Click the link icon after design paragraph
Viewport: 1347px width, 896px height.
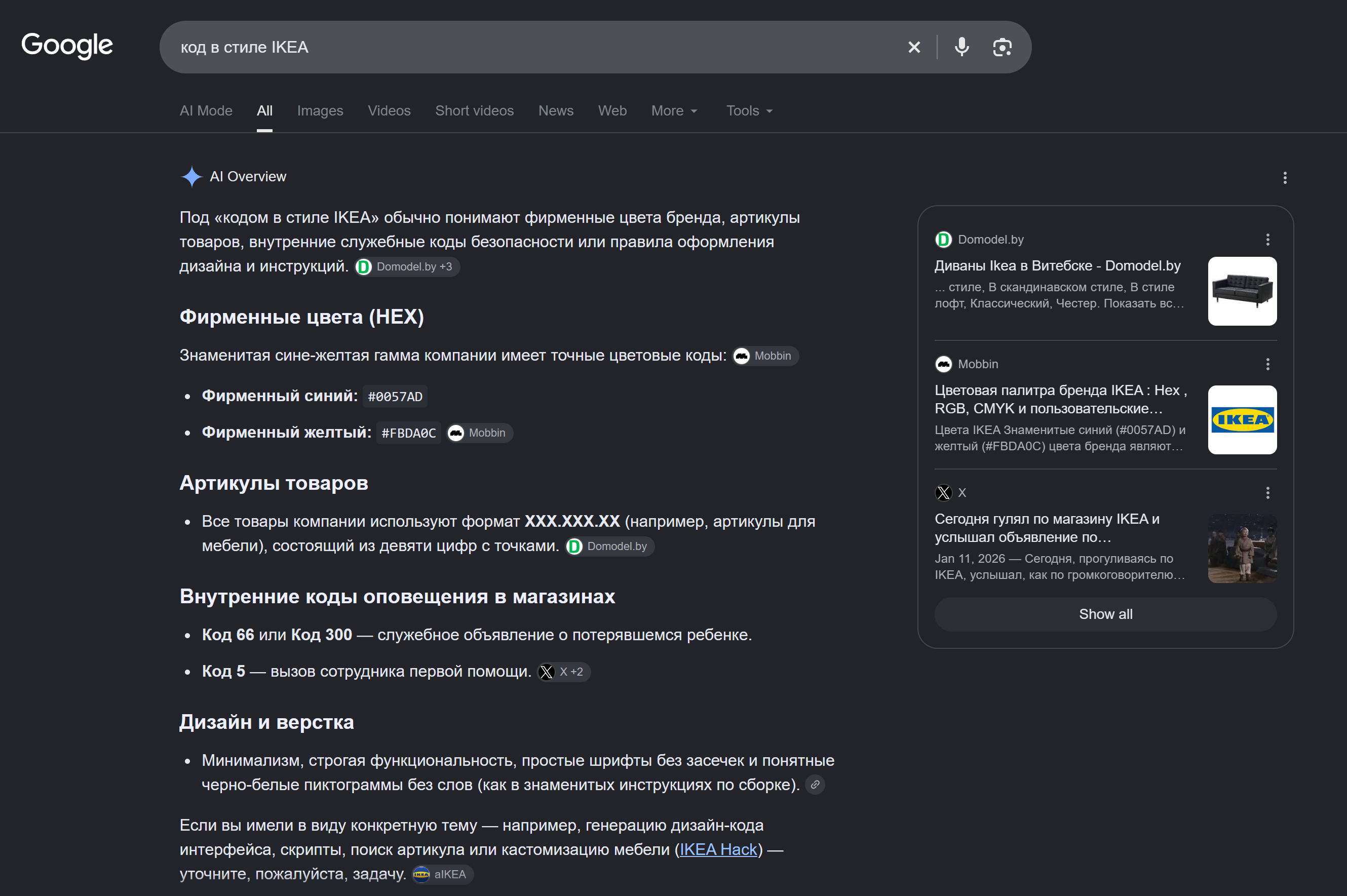pos(815,785)
